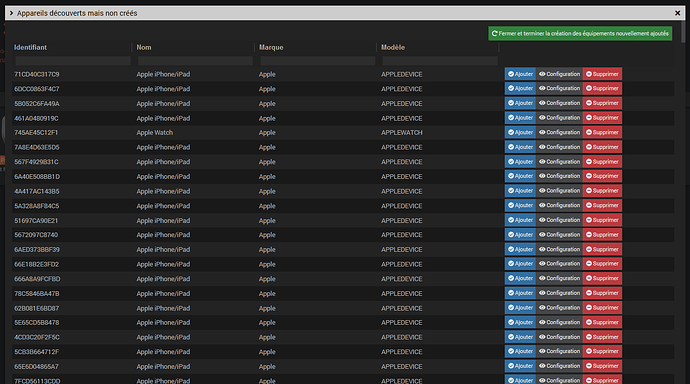Sort table by Marque column header
Screen dimensions: 690x384
pyautogui.click(x=271, y=47)
